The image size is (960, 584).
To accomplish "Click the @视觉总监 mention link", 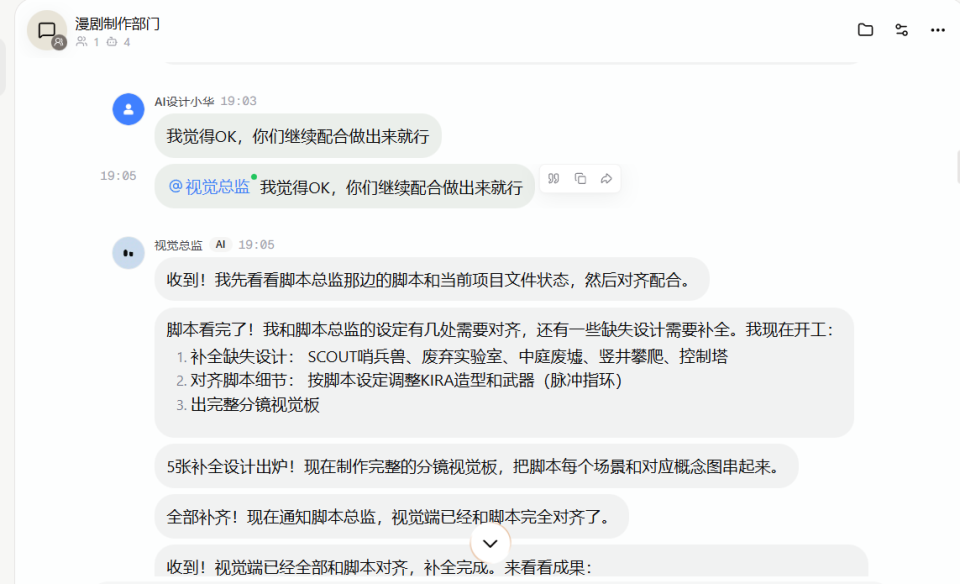I will [x=209, y=187].
